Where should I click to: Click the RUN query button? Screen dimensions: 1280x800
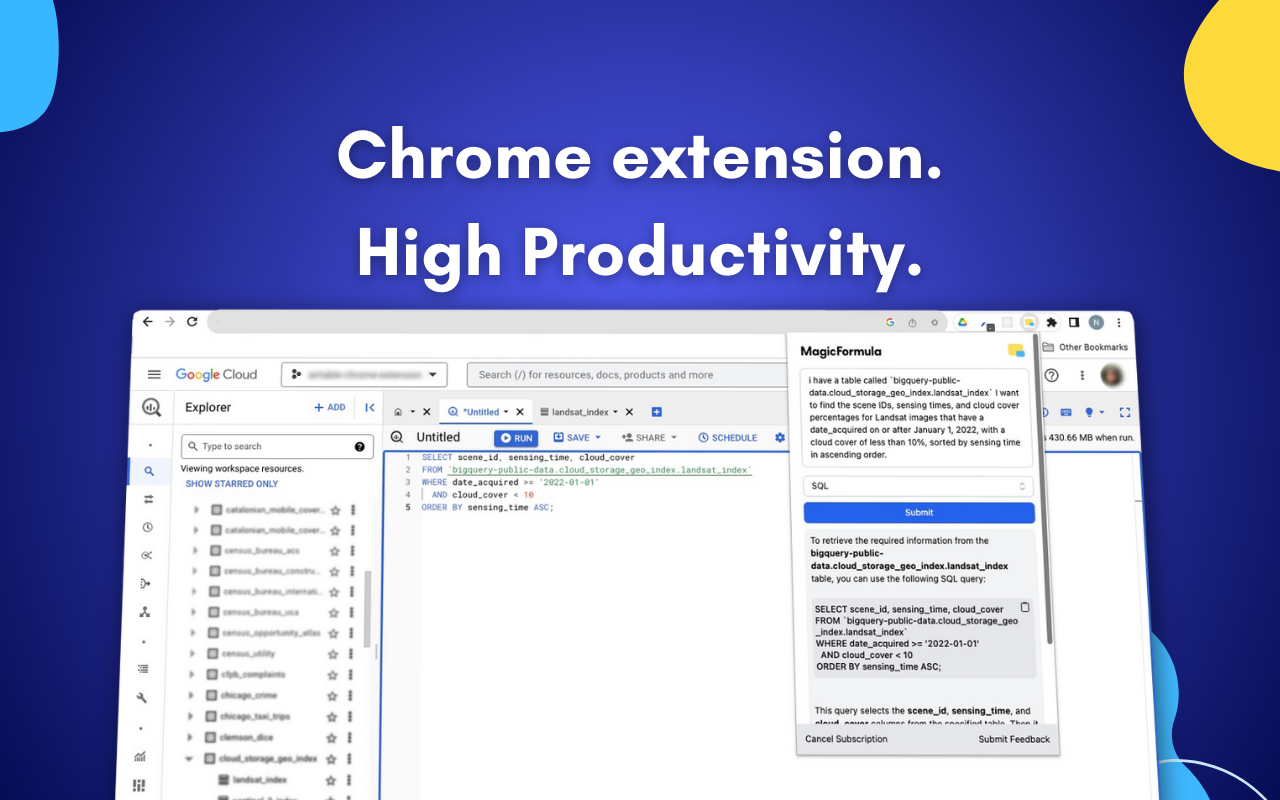(x=516, y=438)
